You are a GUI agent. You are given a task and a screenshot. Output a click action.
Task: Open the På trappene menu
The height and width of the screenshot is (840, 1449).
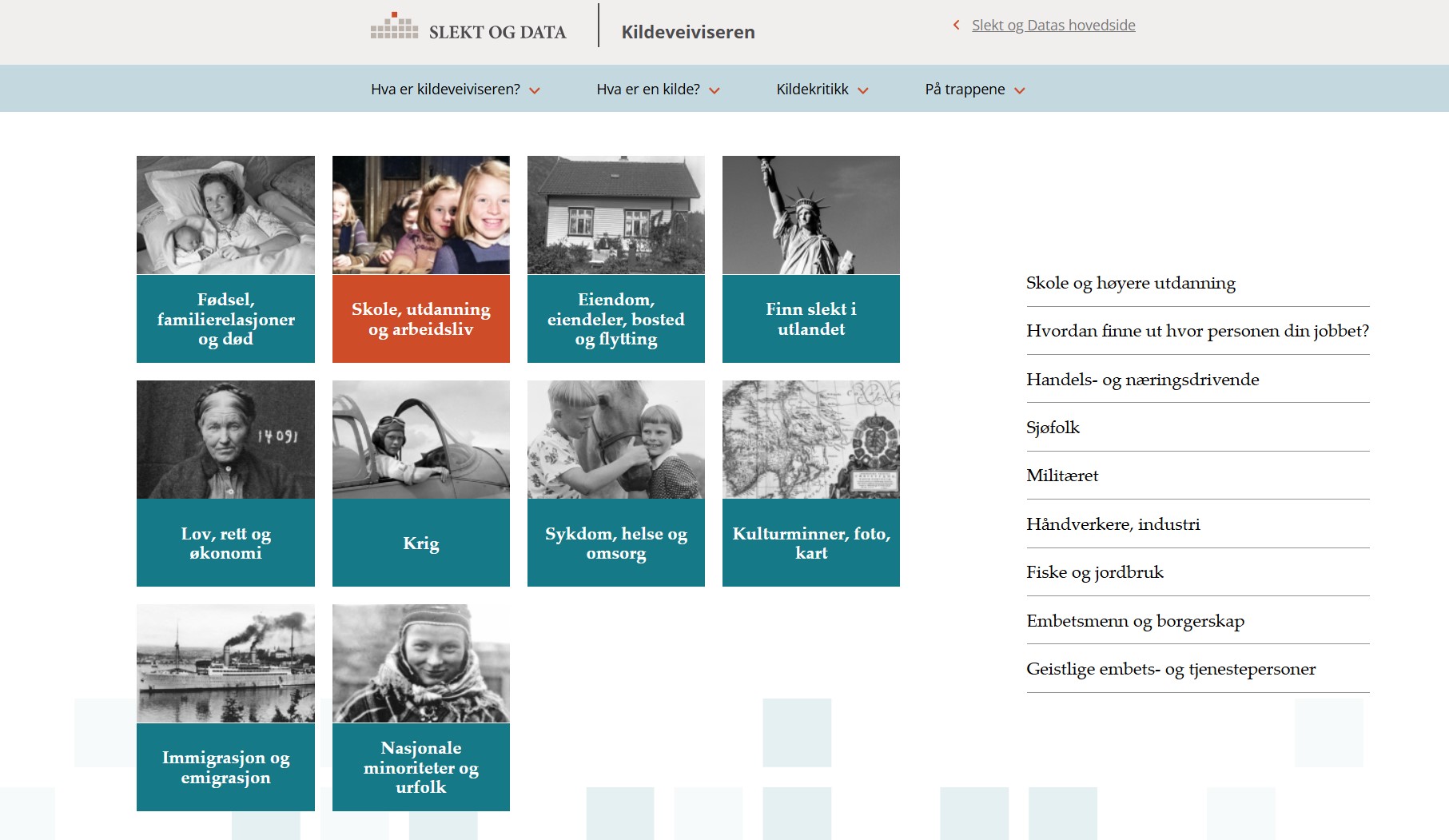pos(974,90)
